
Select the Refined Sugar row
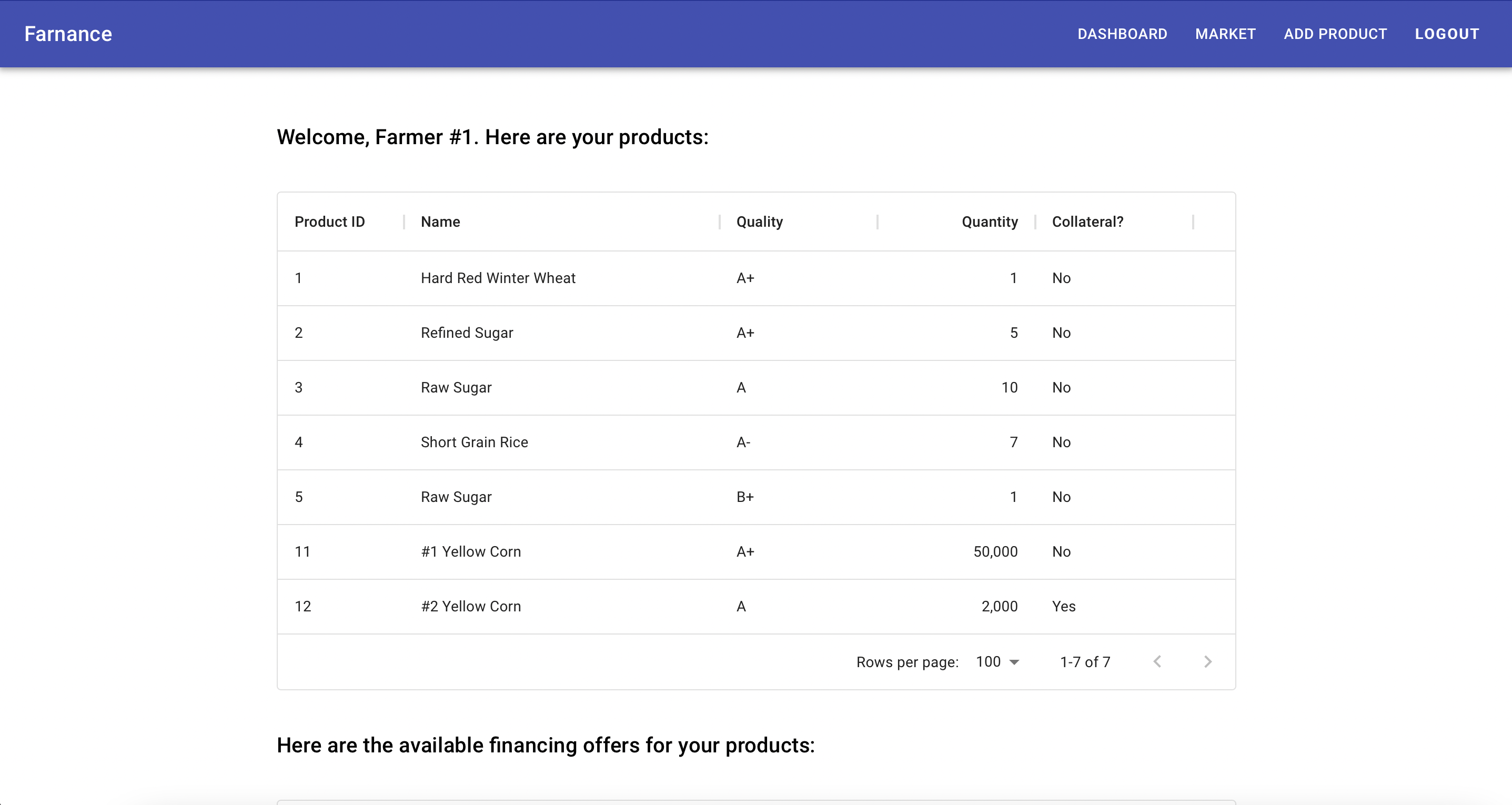coord(467,333)
